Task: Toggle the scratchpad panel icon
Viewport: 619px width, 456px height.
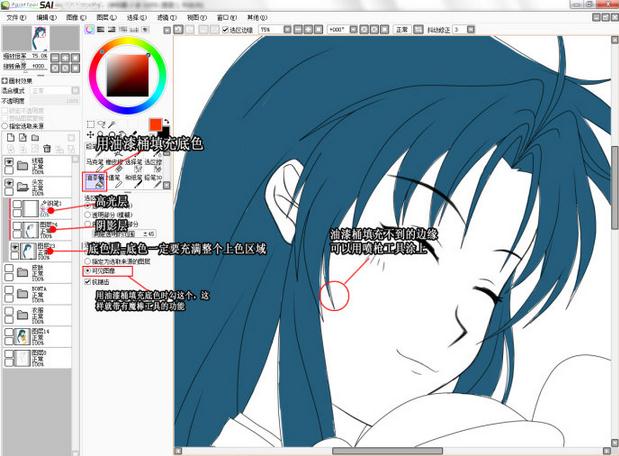Action: [x=145, y=29]
